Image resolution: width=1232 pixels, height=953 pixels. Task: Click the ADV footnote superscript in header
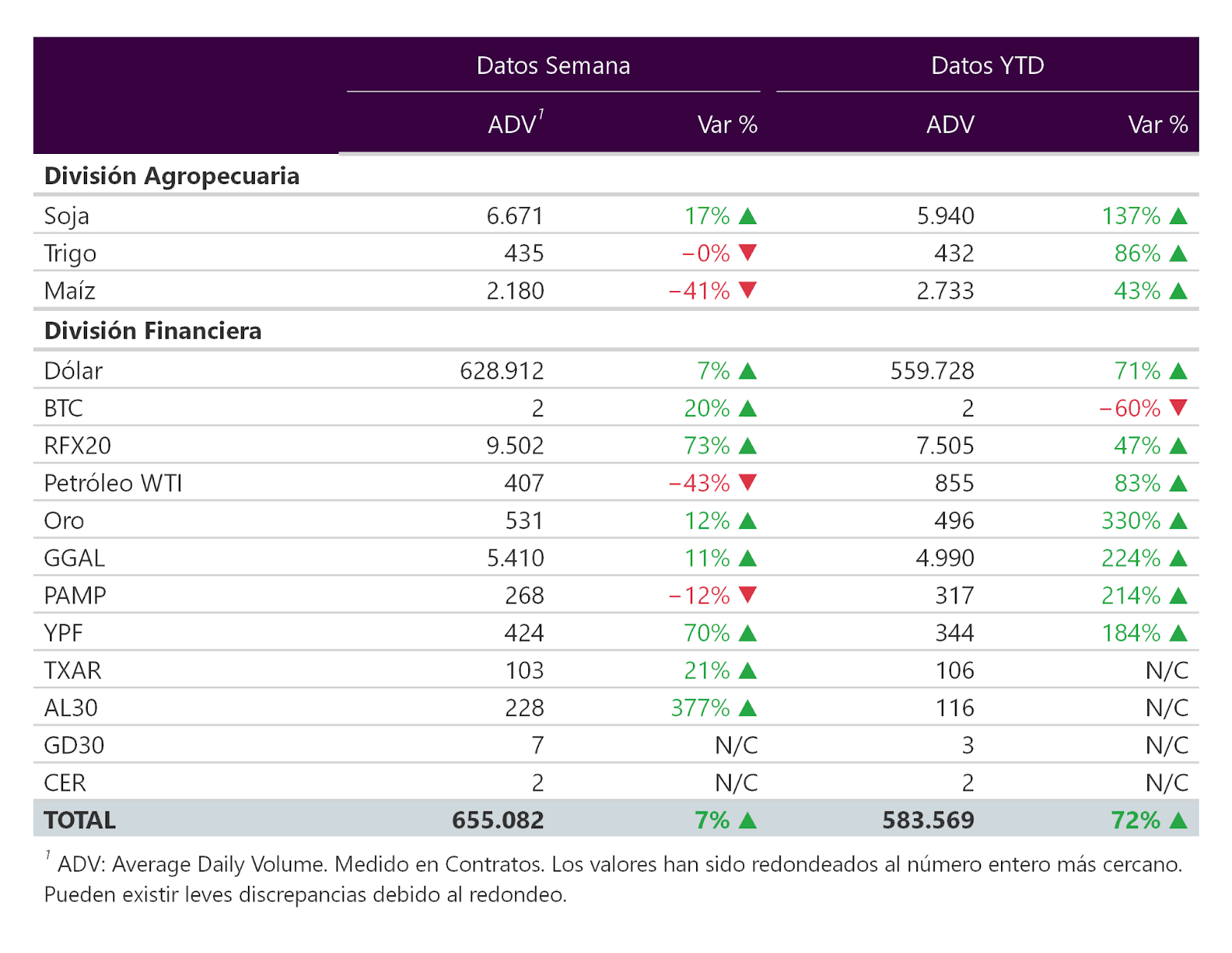click(541, 115)
